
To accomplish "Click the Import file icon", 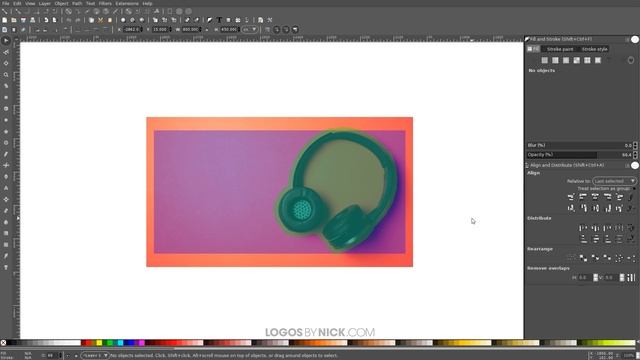I will point(46,20).
